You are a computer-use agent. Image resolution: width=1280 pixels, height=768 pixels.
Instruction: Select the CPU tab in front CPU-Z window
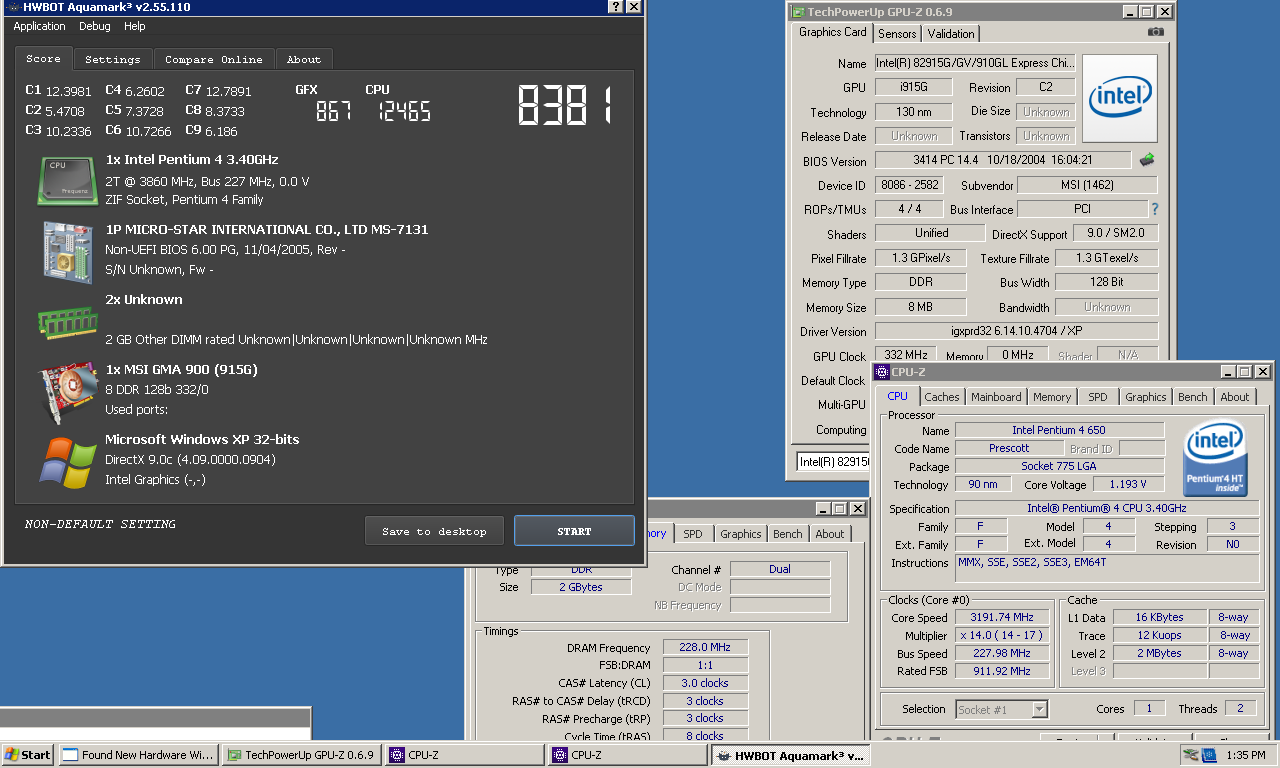(x=898, y=396)
